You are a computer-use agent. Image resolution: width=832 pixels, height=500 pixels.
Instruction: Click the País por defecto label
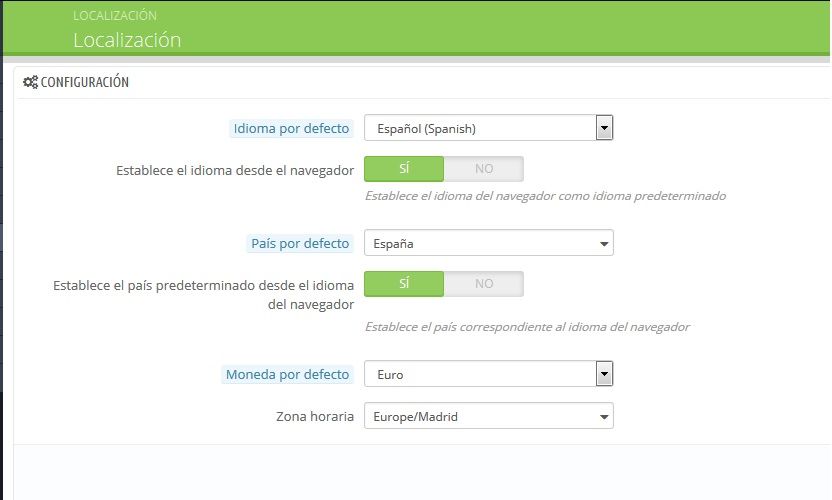point(300,244)
